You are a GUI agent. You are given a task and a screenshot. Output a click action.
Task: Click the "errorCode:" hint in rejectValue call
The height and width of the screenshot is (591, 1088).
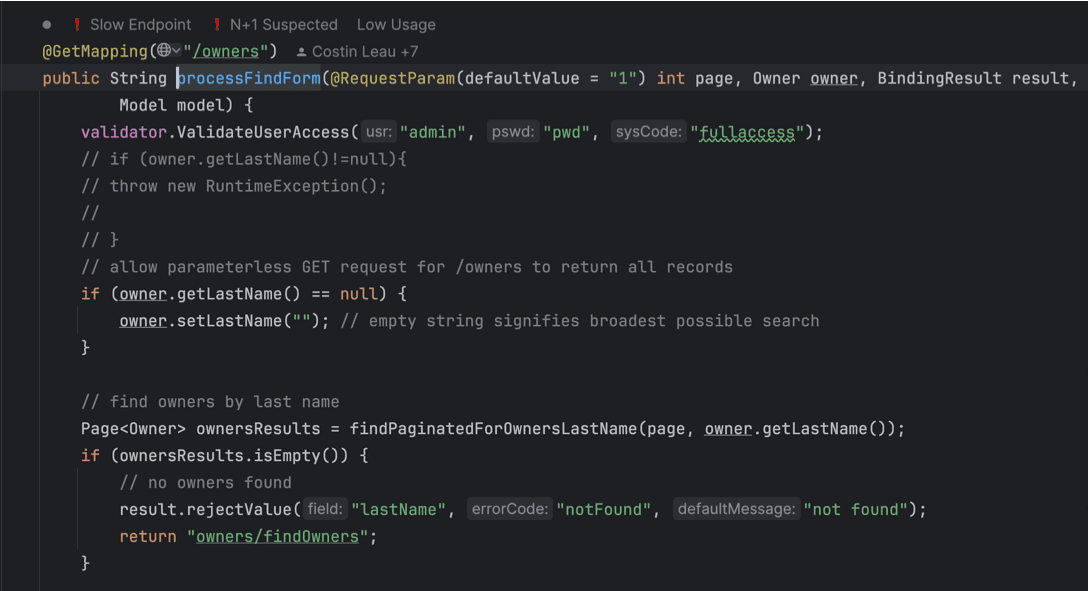[510, 509]
